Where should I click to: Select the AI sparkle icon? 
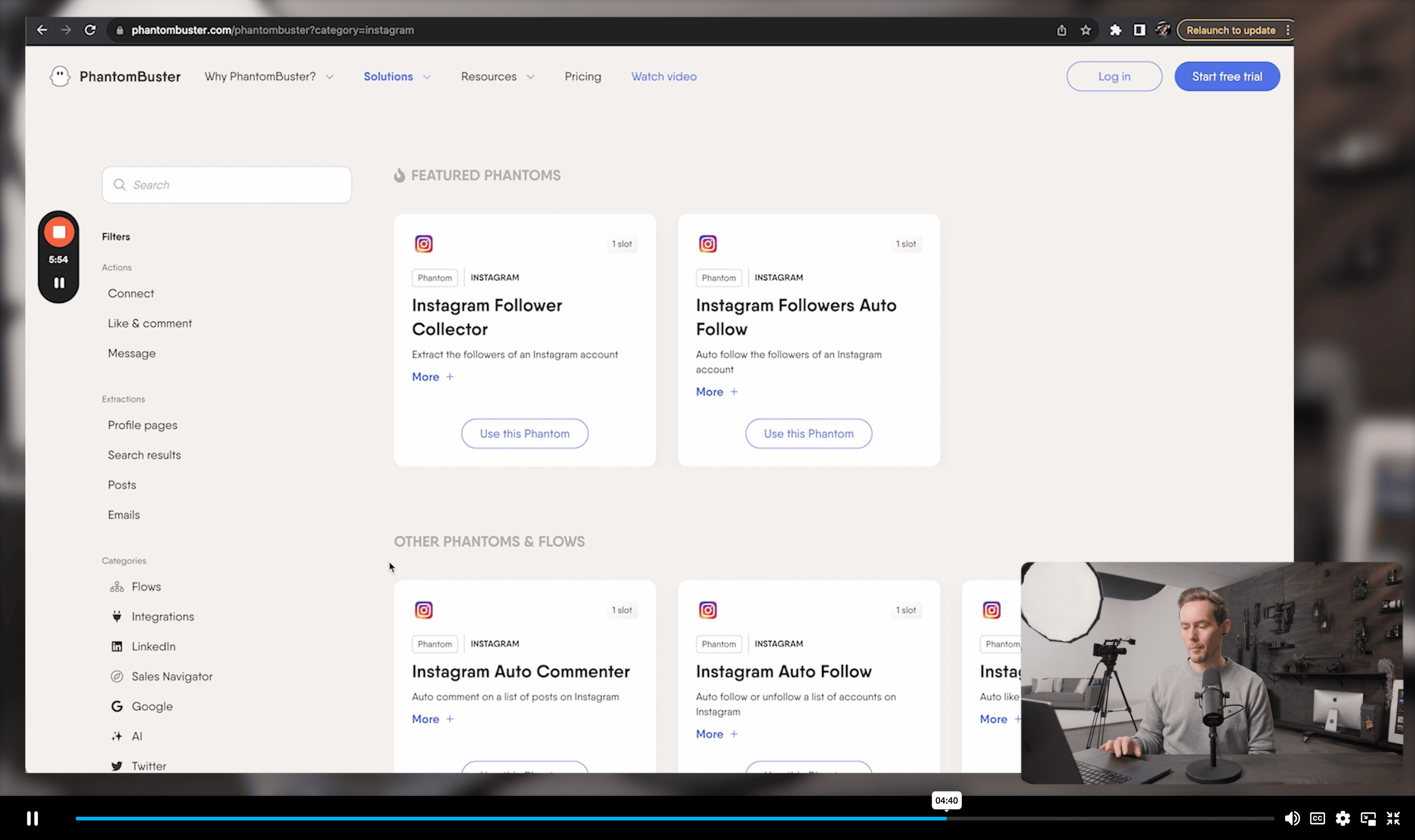click(x=117, y=736)
